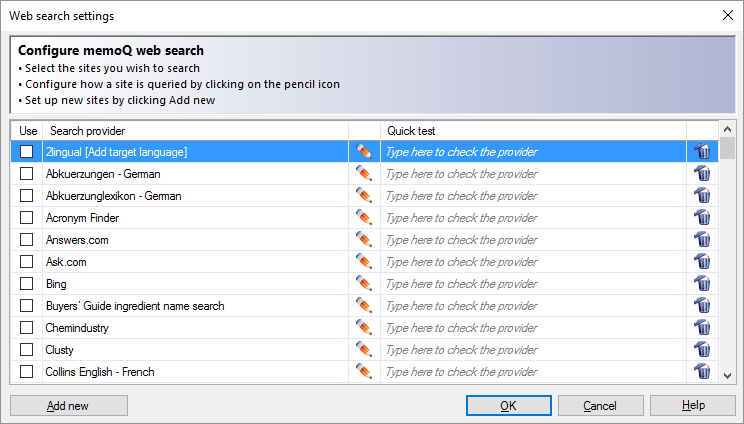Viewport: 744px width, 424px height.
Task: Tick the Use checkbox for Acronym Finder
Action: click(x=27, y=218)
